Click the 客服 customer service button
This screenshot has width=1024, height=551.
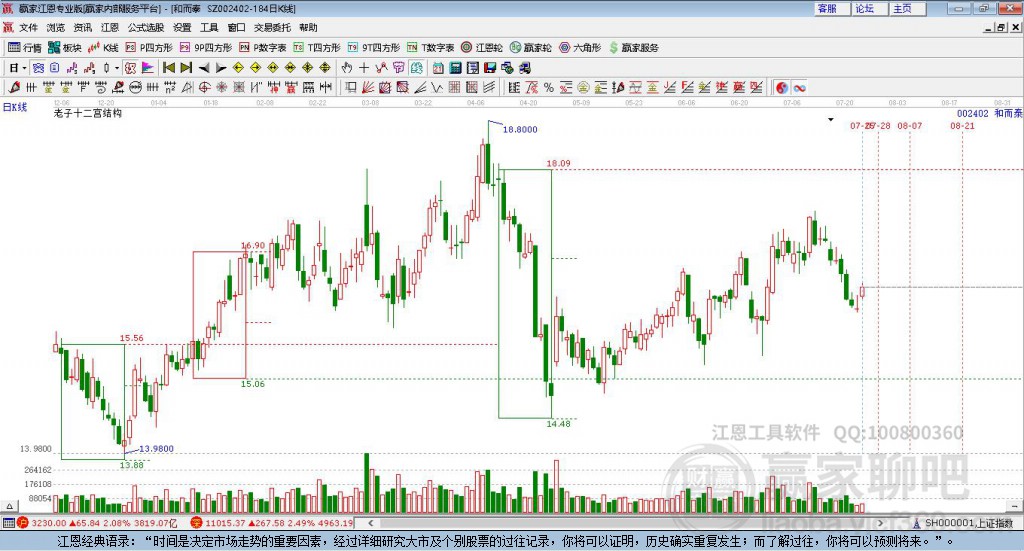pyautogui.click(x=831, y=8)
